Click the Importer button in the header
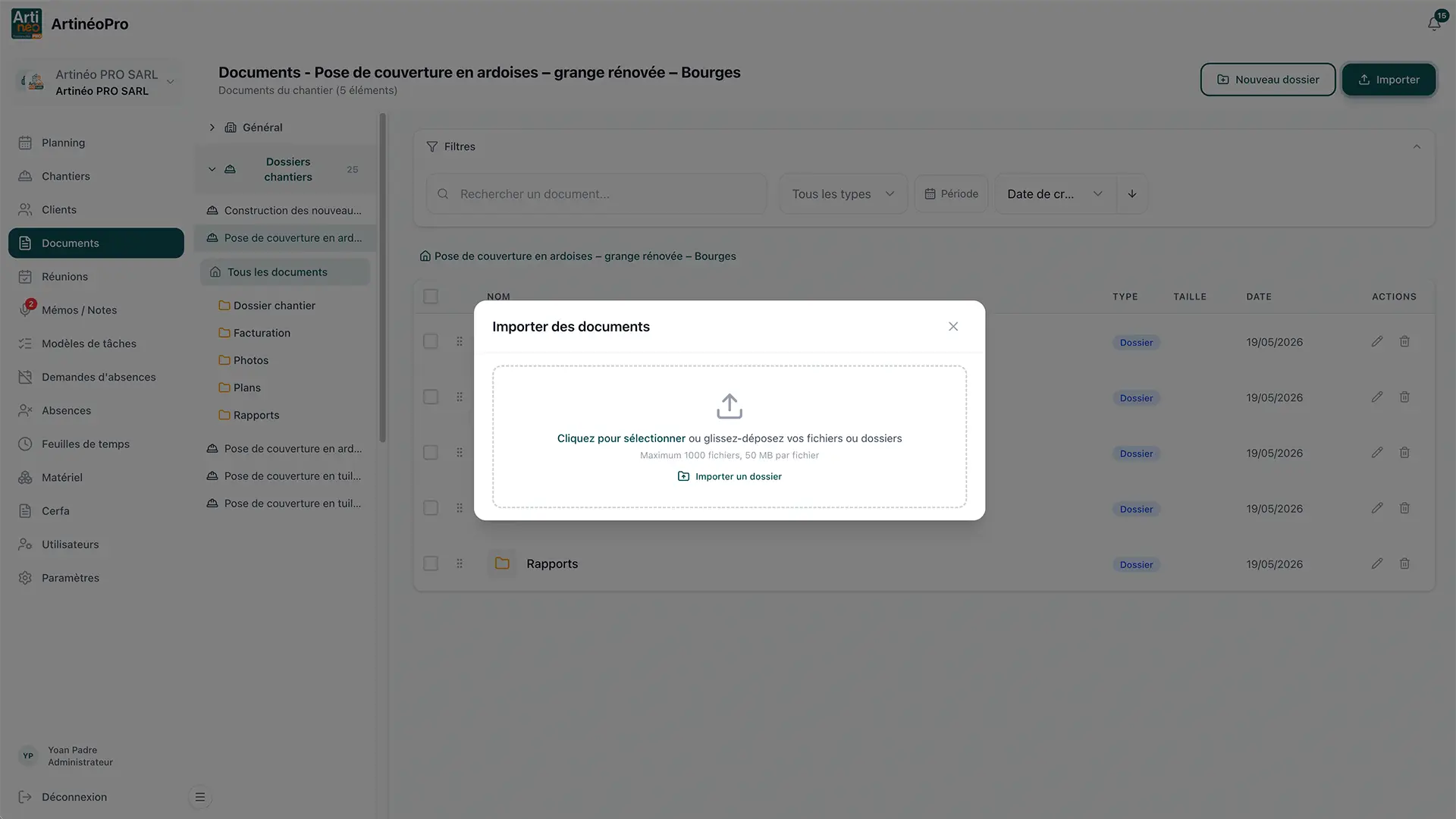The height and width of the screenshot is (819, 1456). [x=1389, y=80]
